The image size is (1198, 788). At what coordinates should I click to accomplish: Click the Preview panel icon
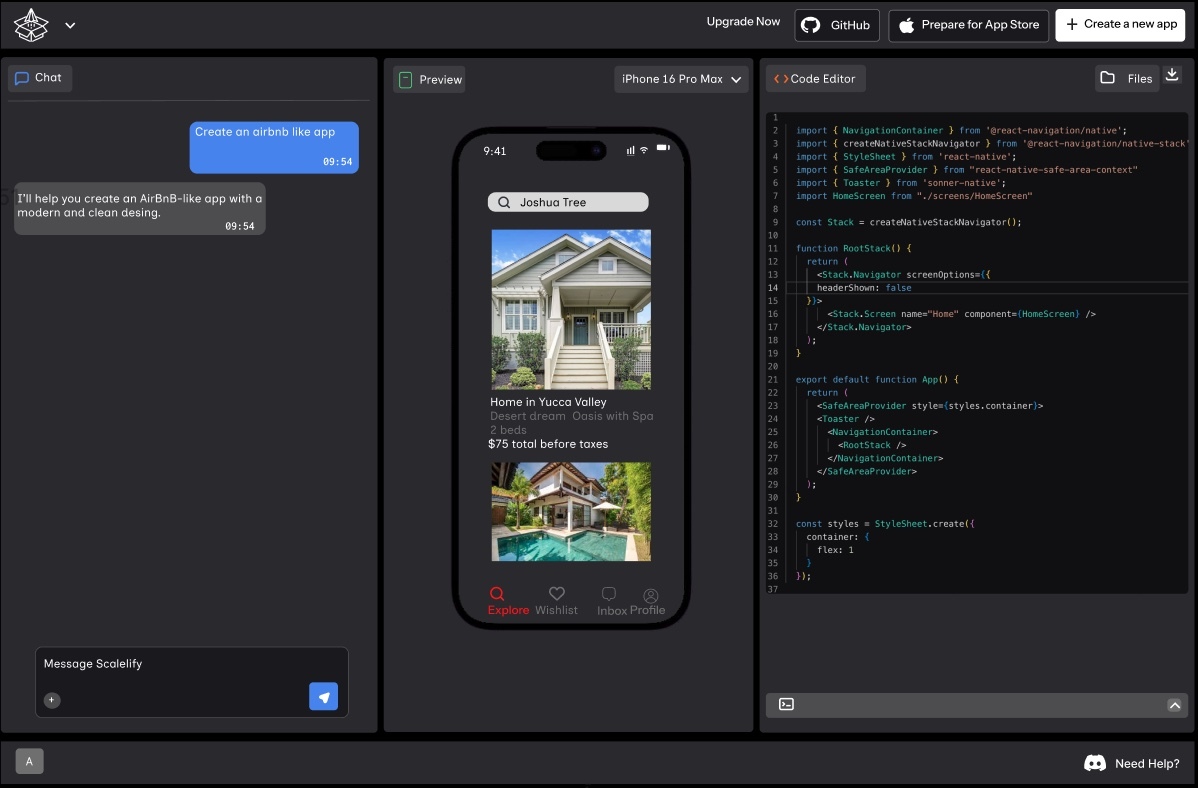[405, 79]
